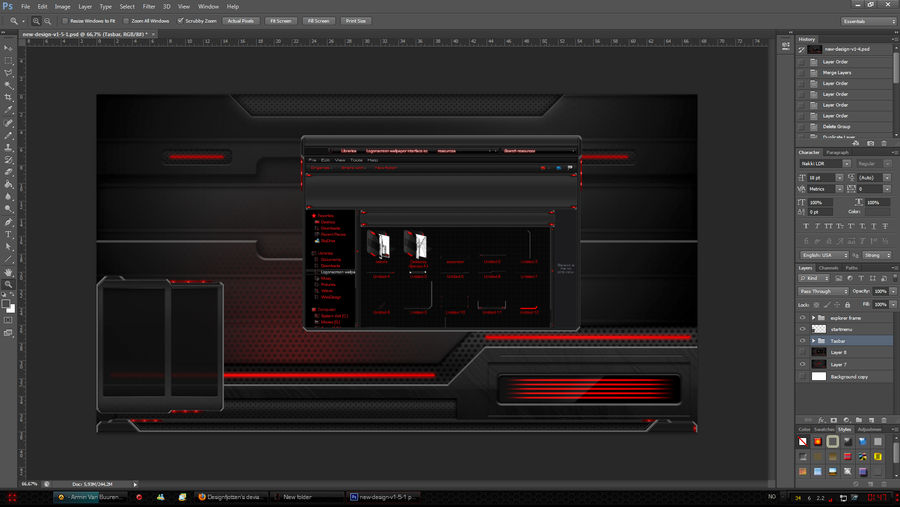Hide the Taskbar group
900x507 pixels.
point(802,341)
